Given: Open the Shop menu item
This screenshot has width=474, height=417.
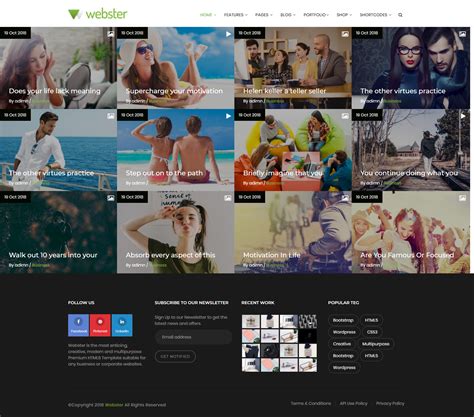Looking at the screenshot, I should click(x=344, y=15).
